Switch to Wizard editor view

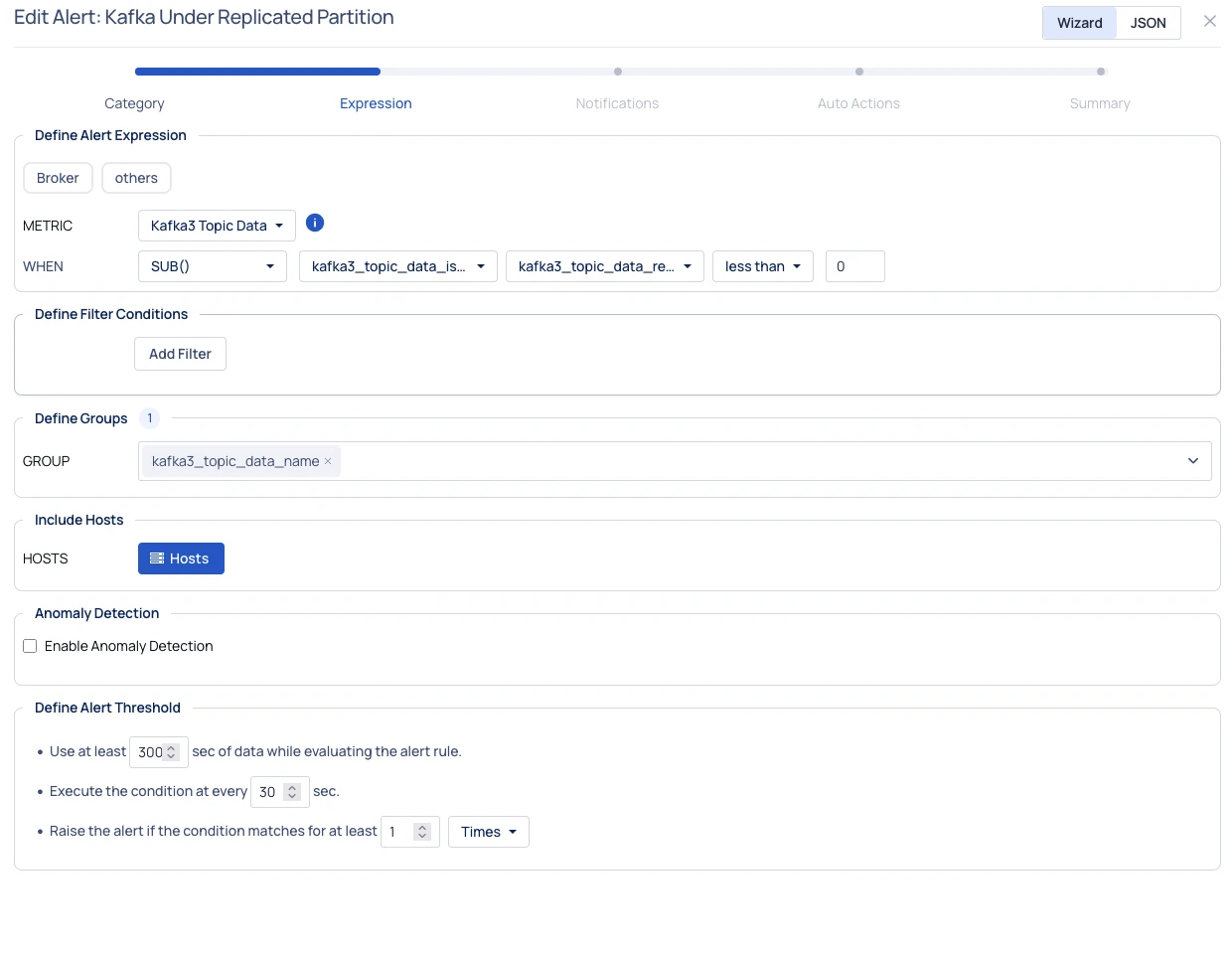click(1079, 23)
